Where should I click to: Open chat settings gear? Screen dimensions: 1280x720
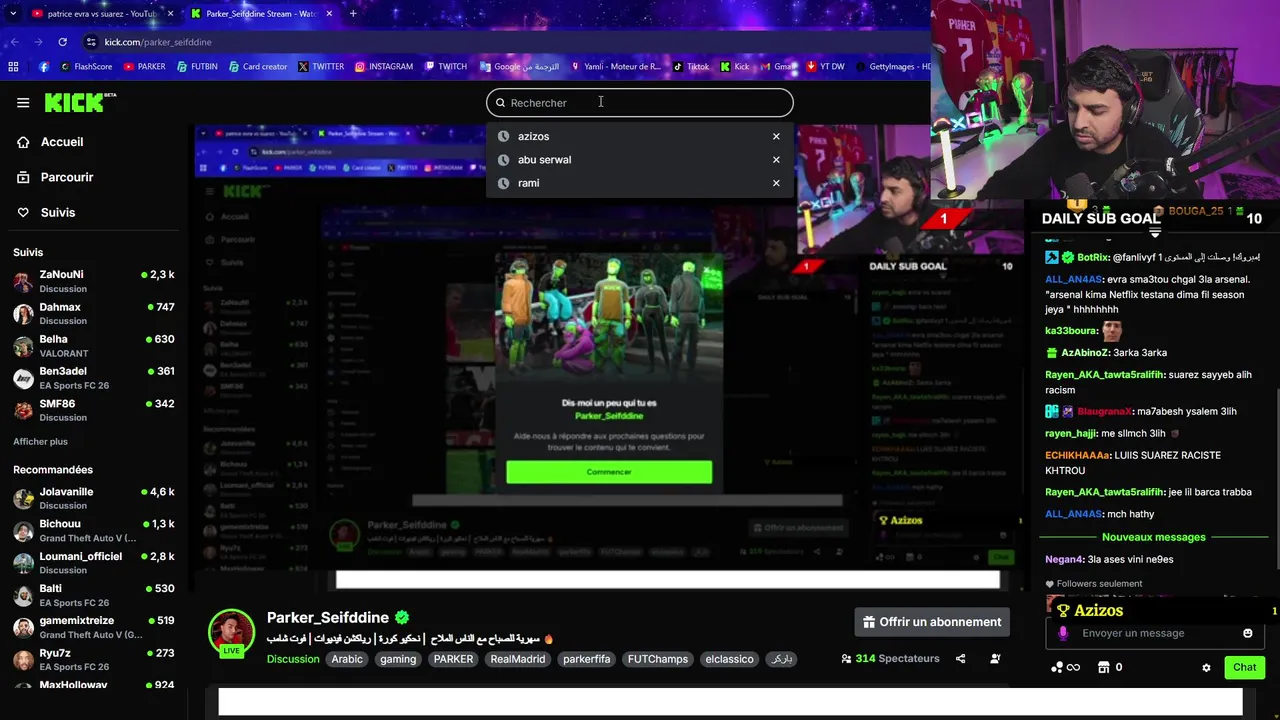point(1206,668)
